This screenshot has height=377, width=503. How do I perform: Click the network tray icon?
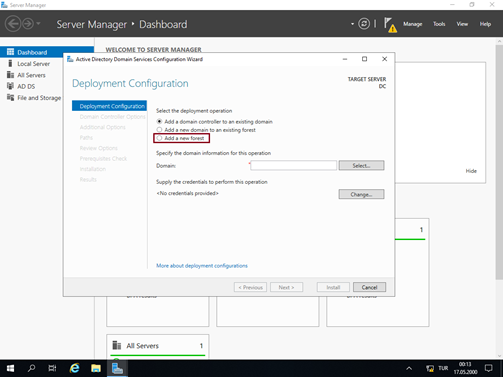(430, 368)
